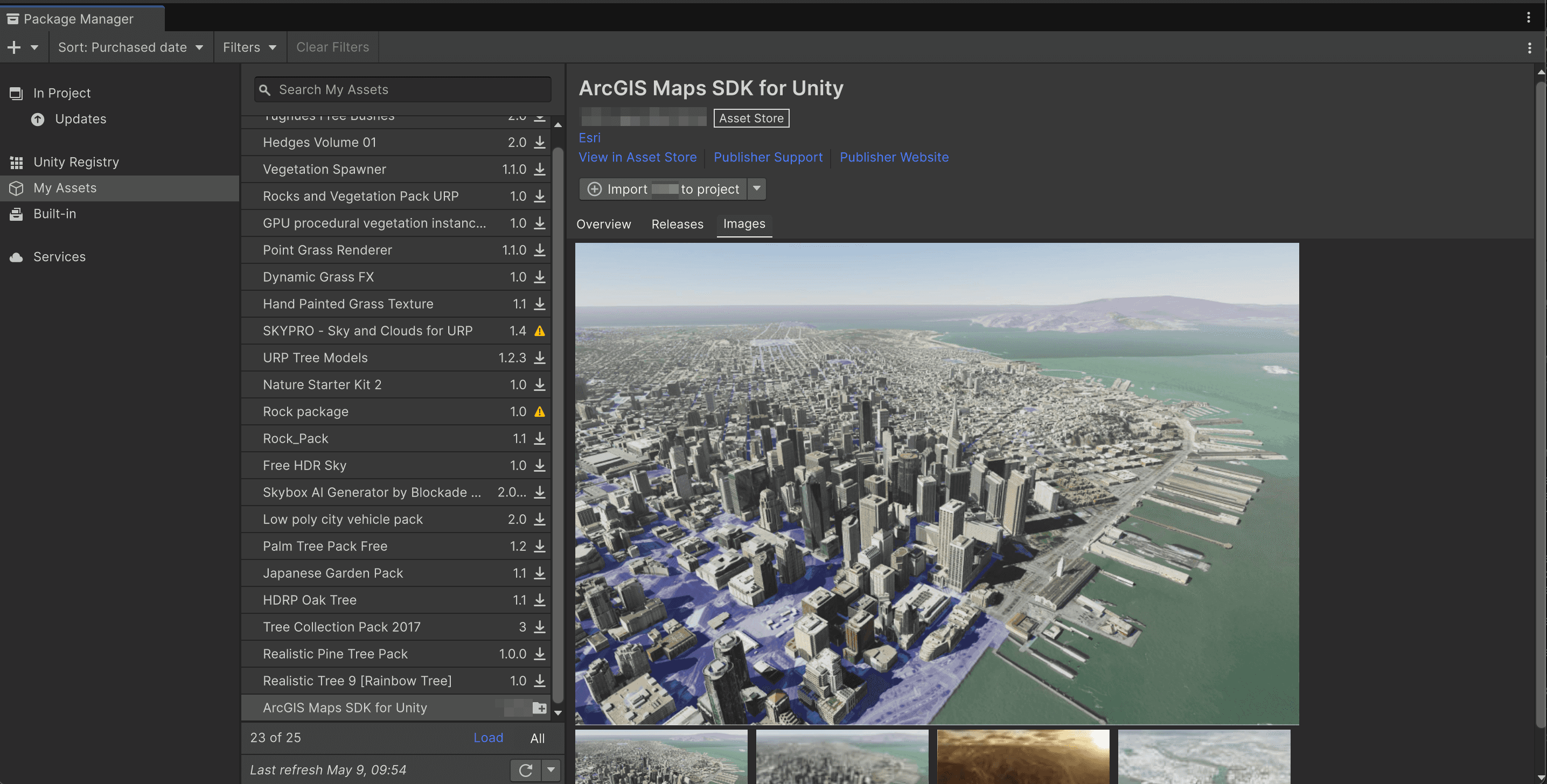Click the plus icon to add a package
The width and height of the screenshot is (1547, 784).
[x=13, y=47]
